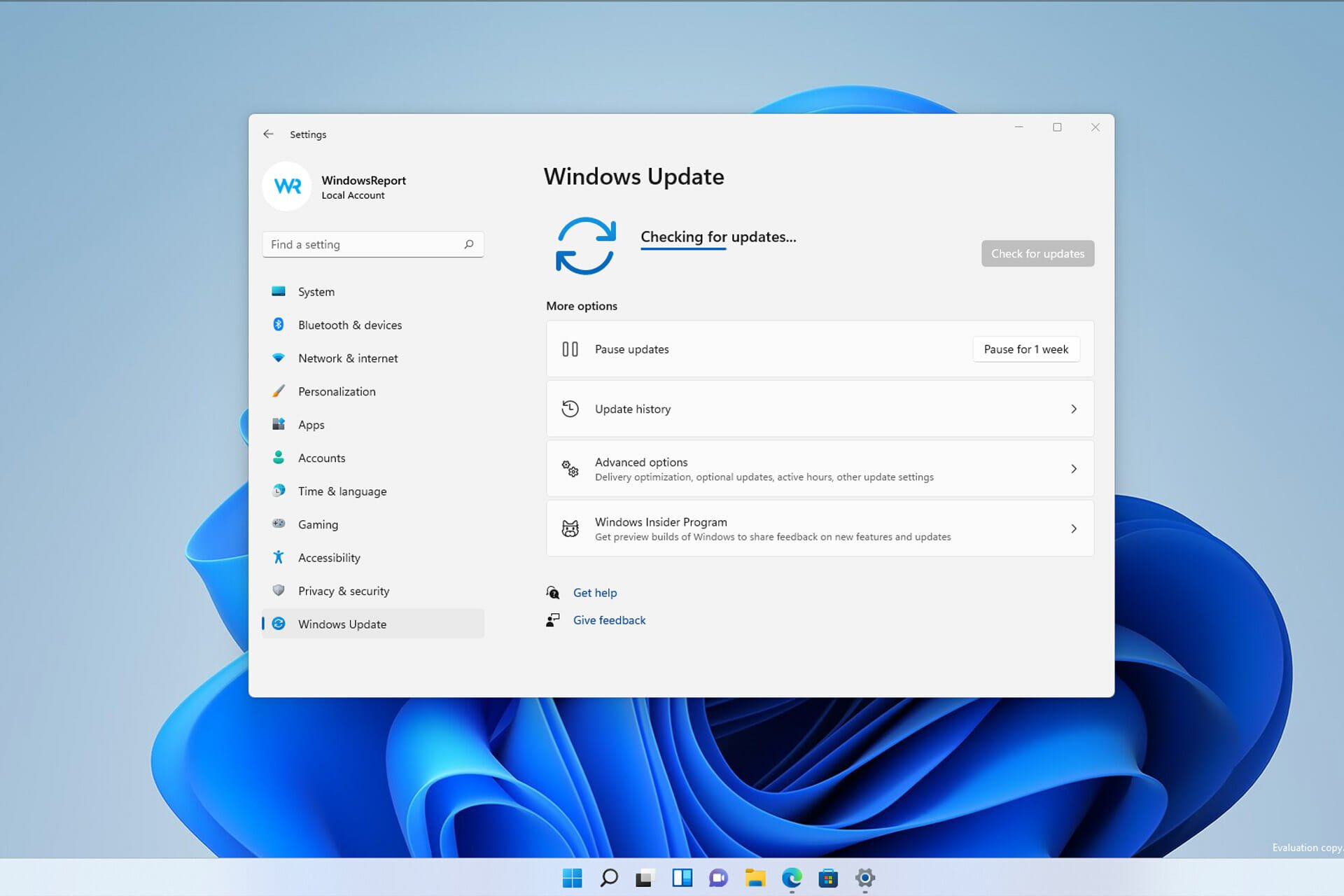
Task: Click the System monitor icon
Action: [x=279, y=291]
